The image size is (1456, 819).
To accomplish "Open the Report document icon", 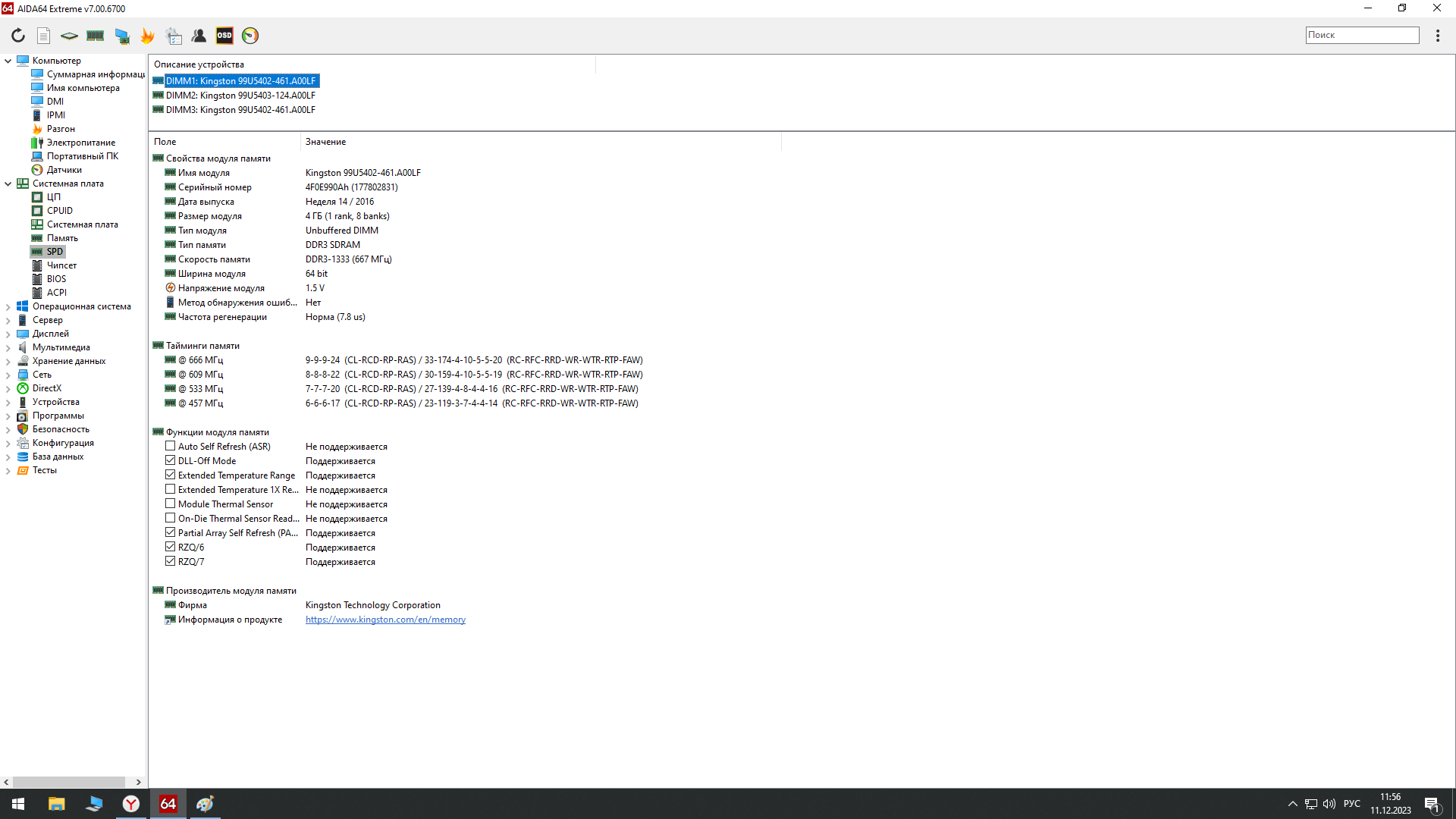I will (44, 36).
